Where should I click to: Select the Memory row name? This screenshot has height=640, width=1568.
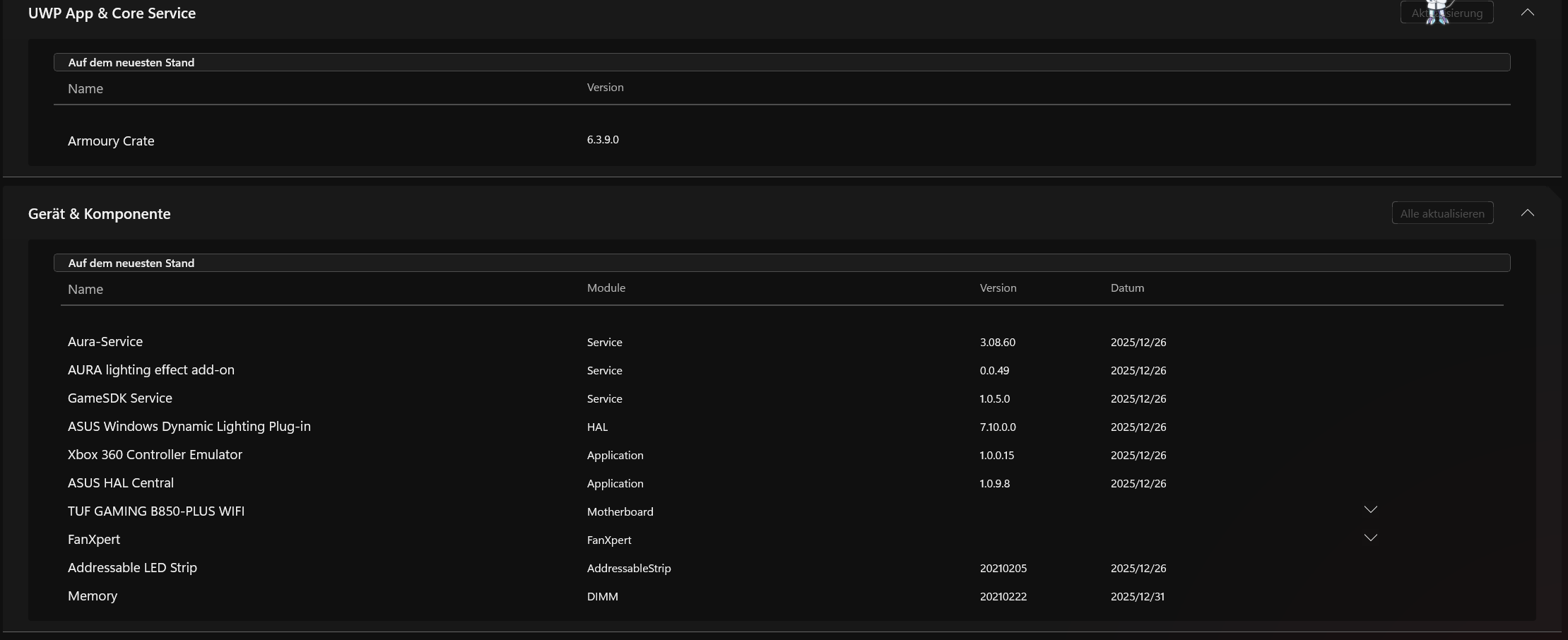93,596
